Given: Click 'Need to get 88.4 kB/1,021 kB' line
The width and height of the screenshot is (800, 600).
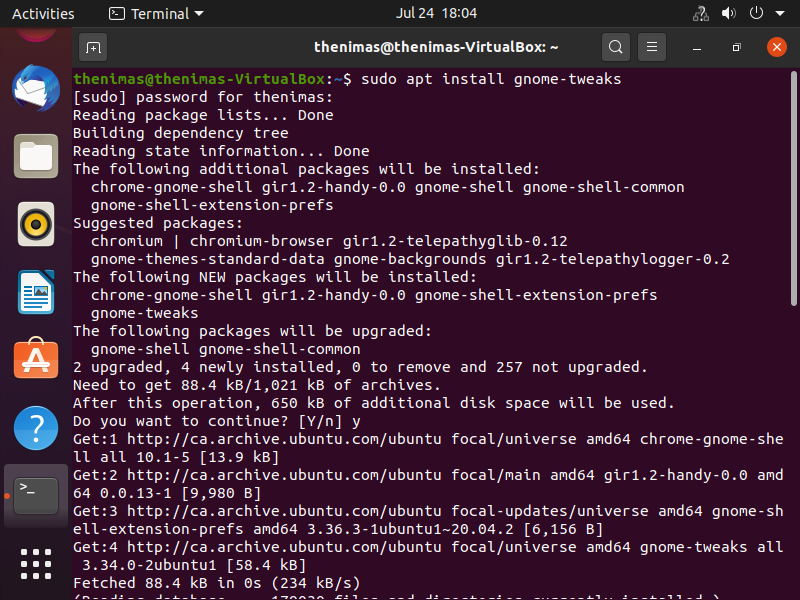Looking at the screenshot, I should pyautogui.click(x=257, y=385).
